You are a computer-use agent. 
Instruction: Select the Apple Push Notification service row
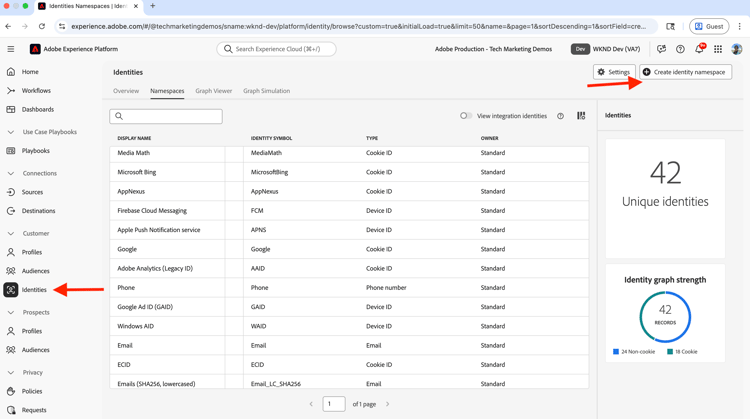(x=349, y=230)
